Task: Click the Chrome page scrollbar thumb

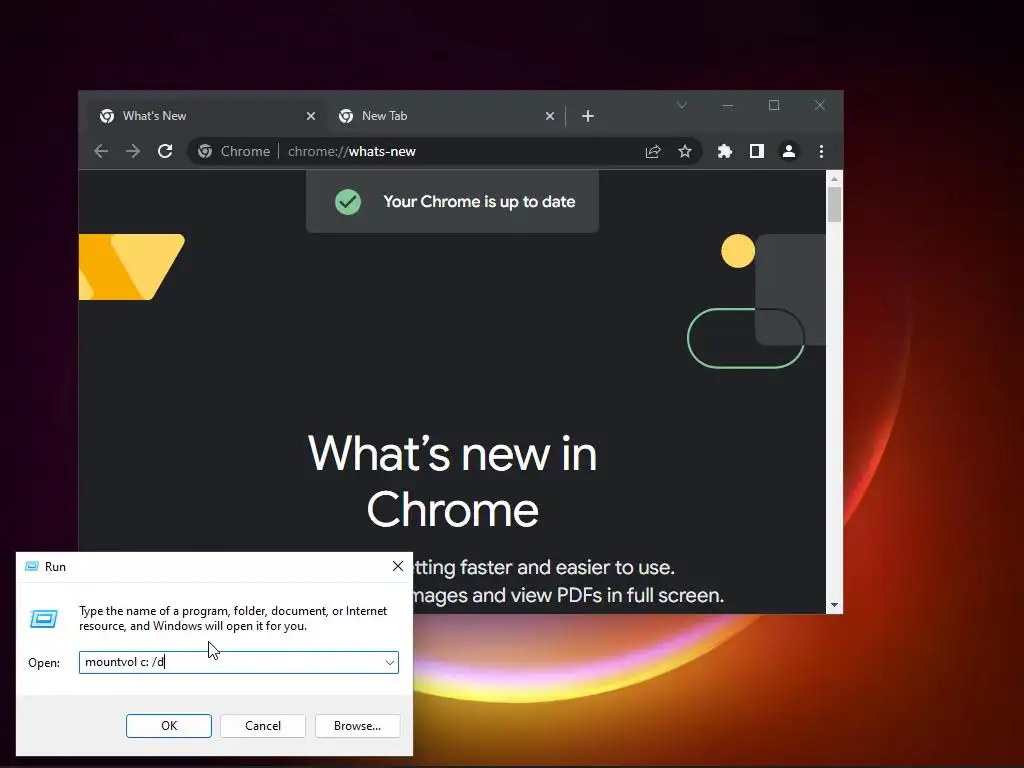Action: pyautogui.click(x=834, y=204)
